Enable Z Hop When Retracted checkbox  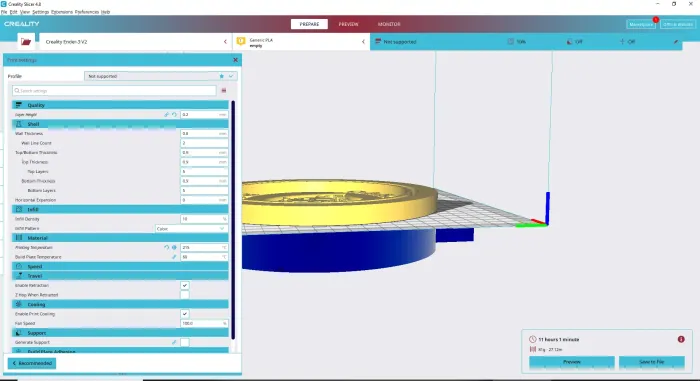(185, 295)
